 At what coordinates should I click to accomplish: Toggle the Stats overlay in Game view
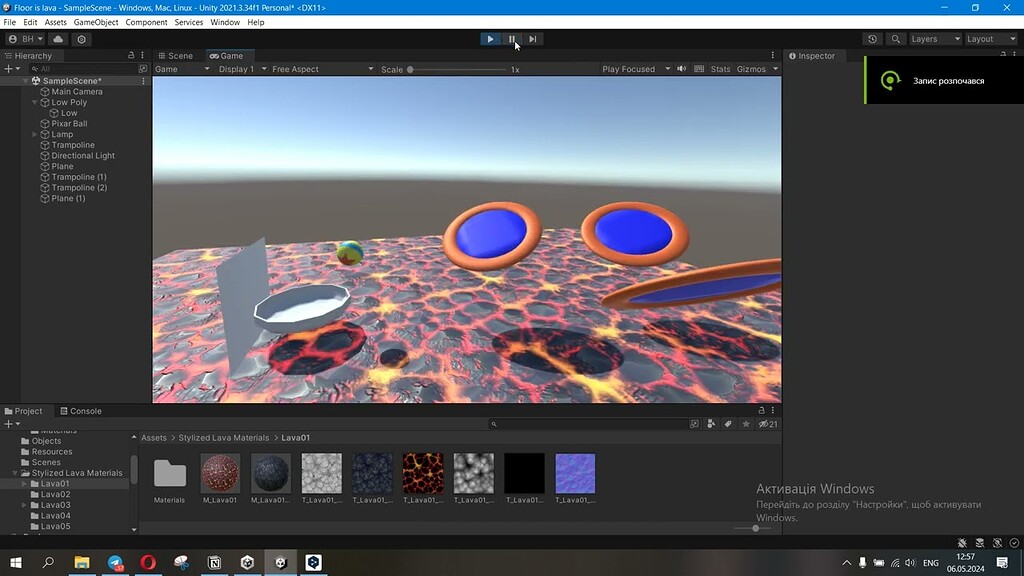(720, 69)
